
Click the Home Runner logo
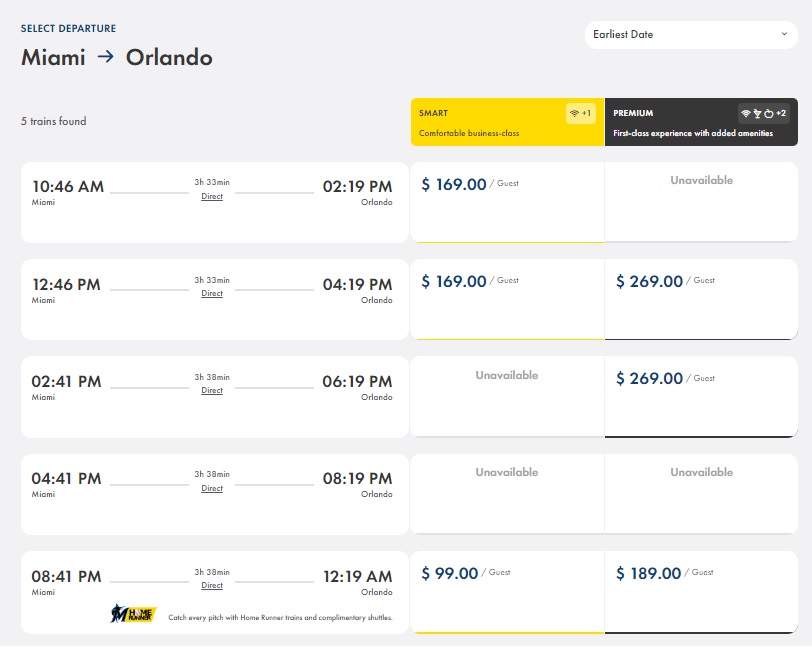tap(133, 613)
